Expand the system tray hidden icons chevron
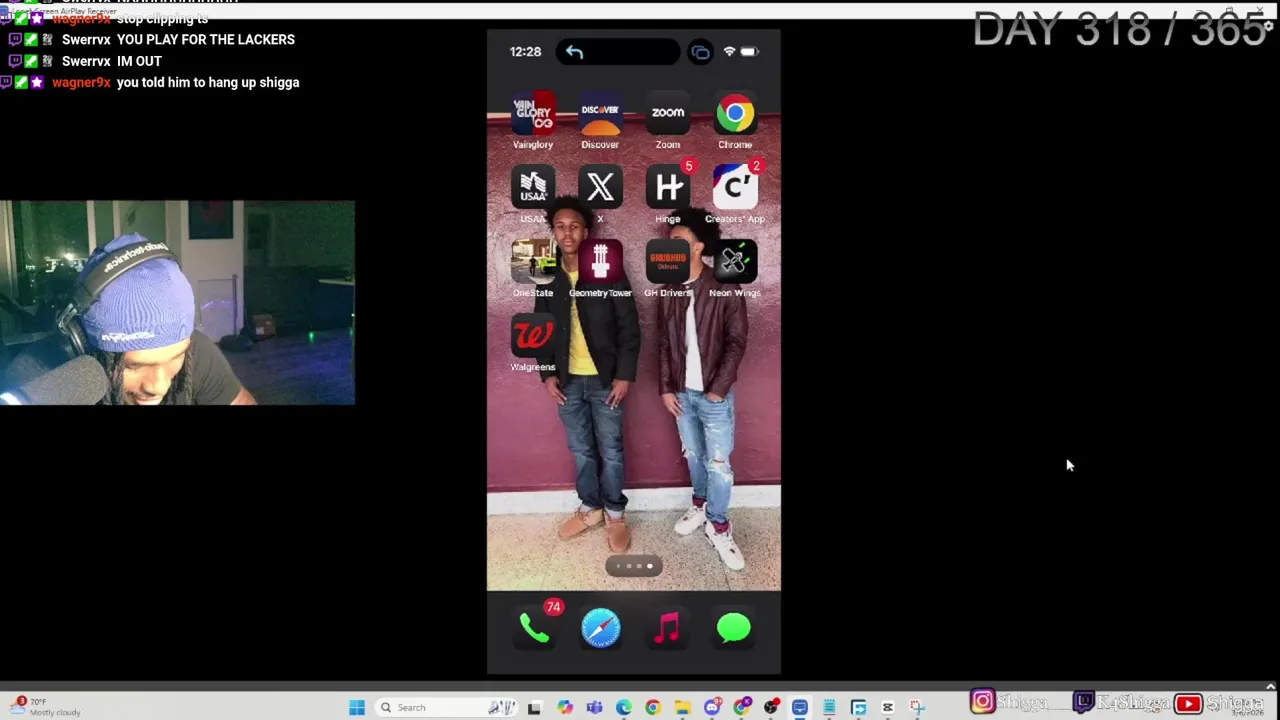Screen dimensions: 1280x720 coord(1270,687)
